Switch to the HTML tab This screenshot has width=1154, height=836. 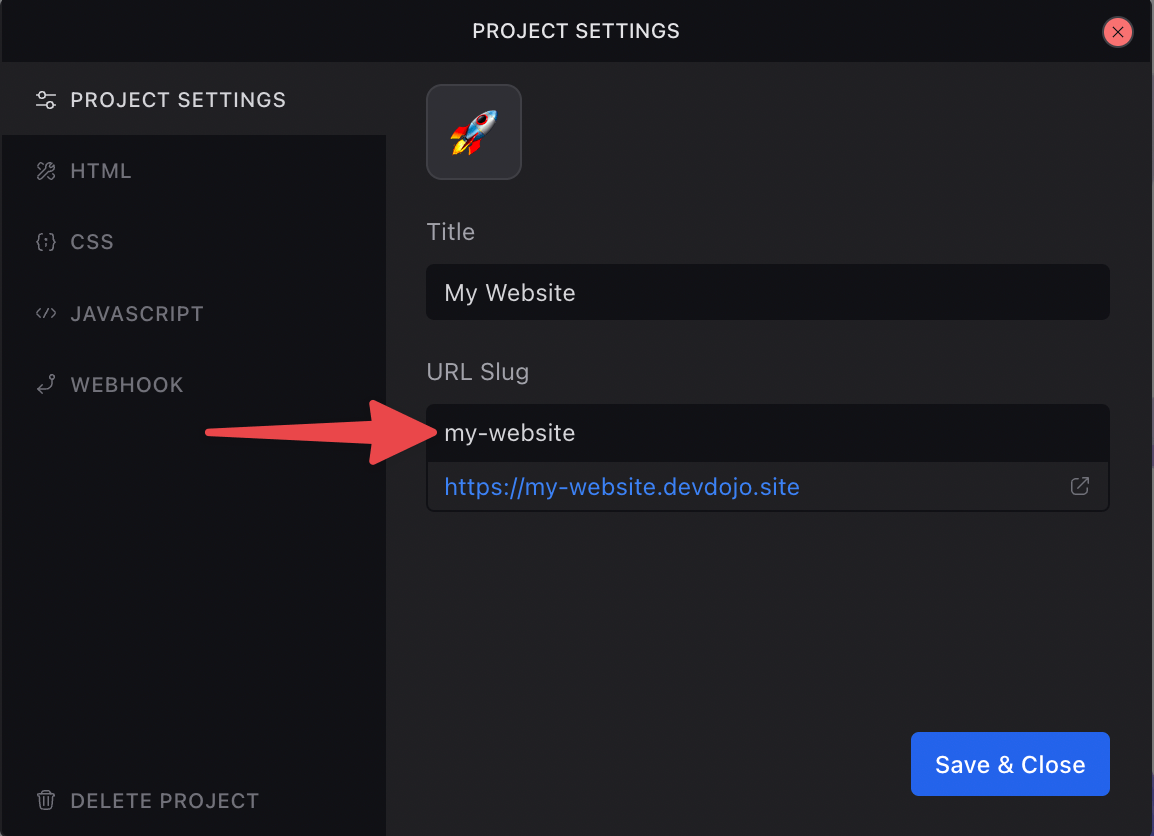point(101,171)
